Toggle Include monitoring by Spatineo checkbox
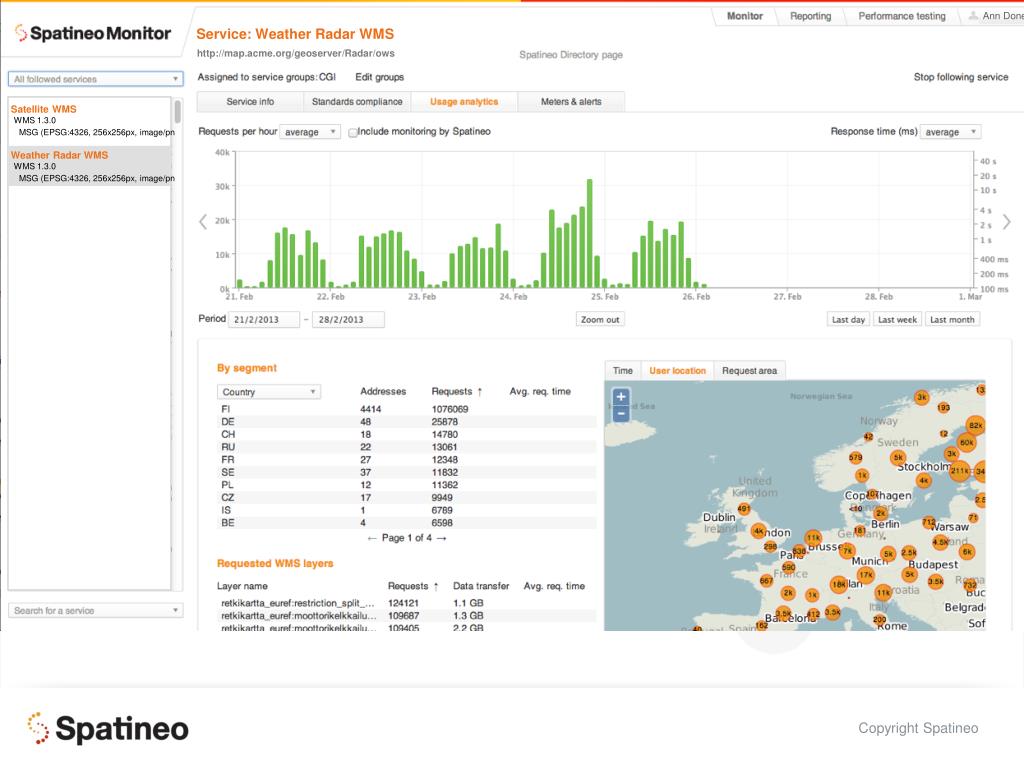1024x768 pixels. pos(353,133)
